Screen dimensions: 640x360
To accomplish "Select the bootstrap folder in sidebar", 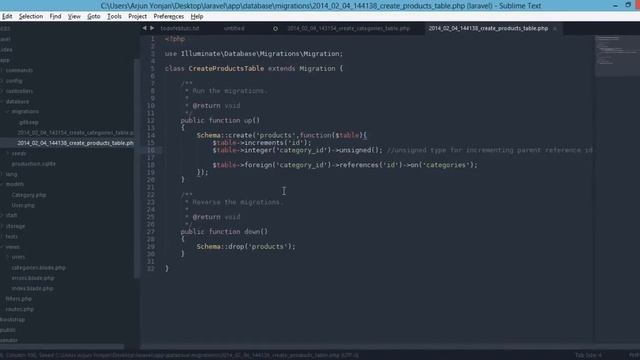I will [x=13, y=320].
